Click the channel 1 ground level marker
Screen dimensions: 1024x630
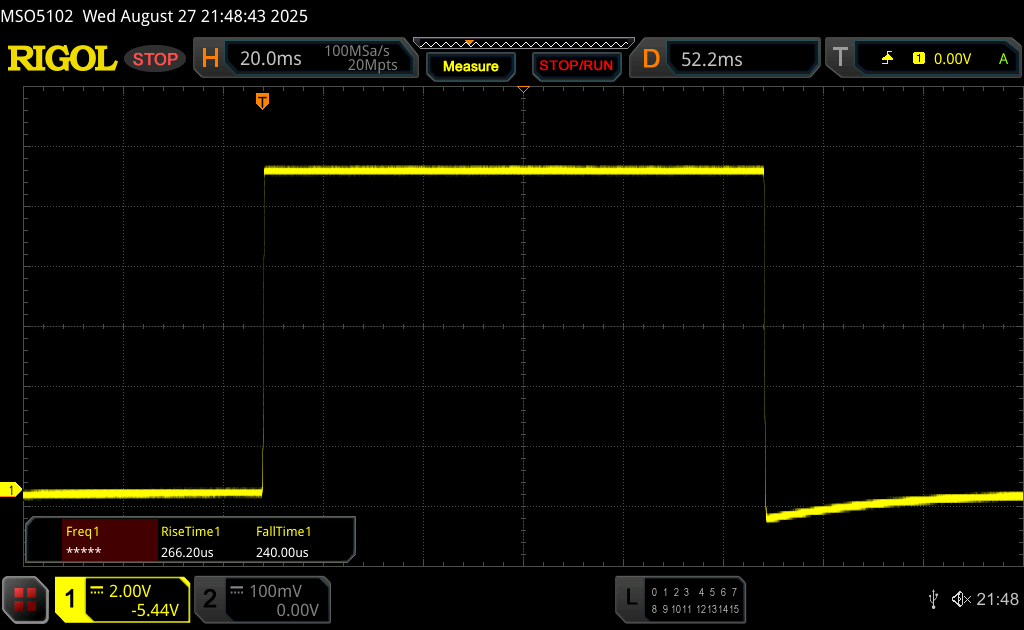click(x=10, y=490)
